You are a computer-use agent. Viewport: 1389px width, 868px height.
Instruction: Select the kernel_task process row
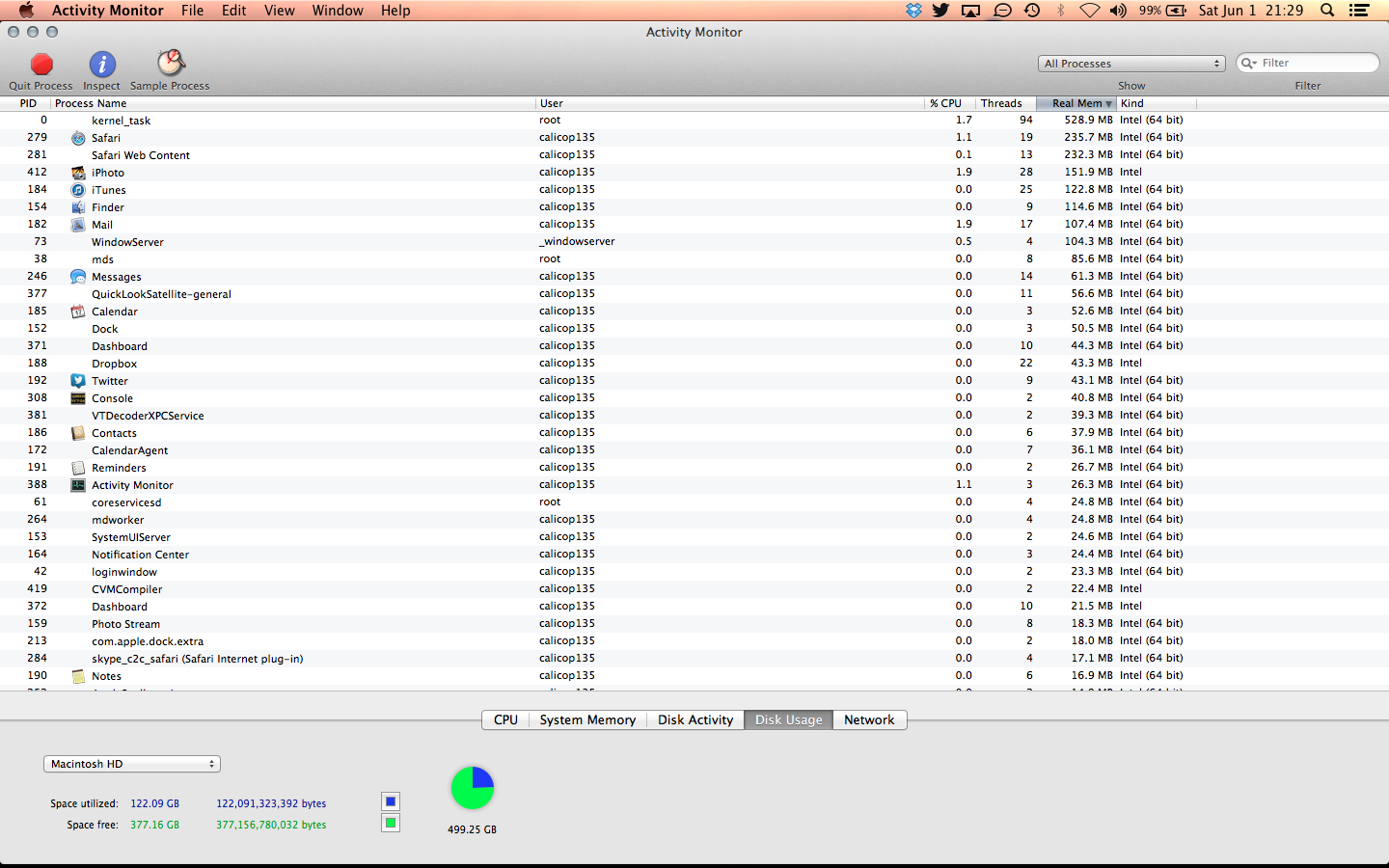pos(694,121)
